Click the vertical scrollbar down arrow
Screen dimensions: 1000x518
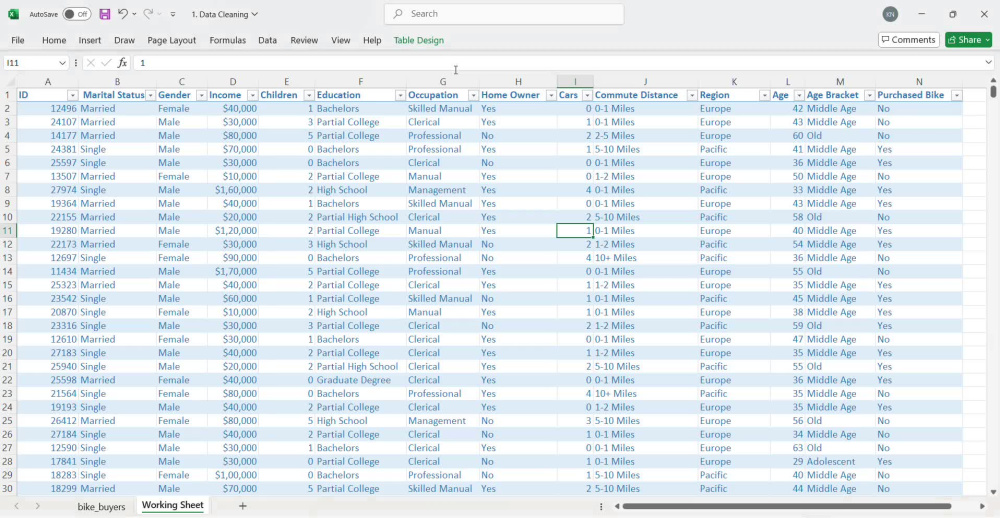tap(994, 492)
